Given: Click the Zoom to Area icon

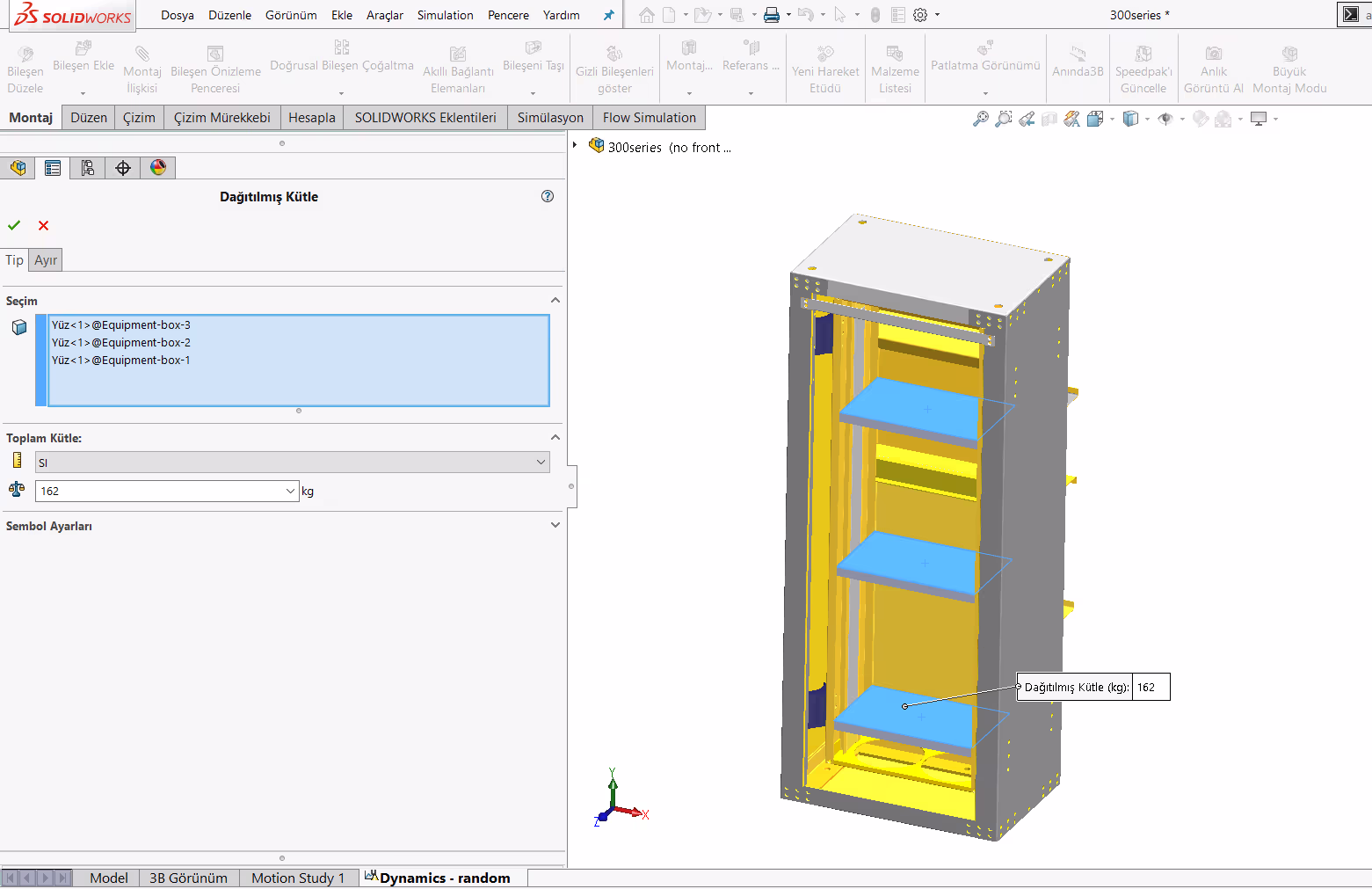Looking at the screenshot, I should coord(1004,119).
